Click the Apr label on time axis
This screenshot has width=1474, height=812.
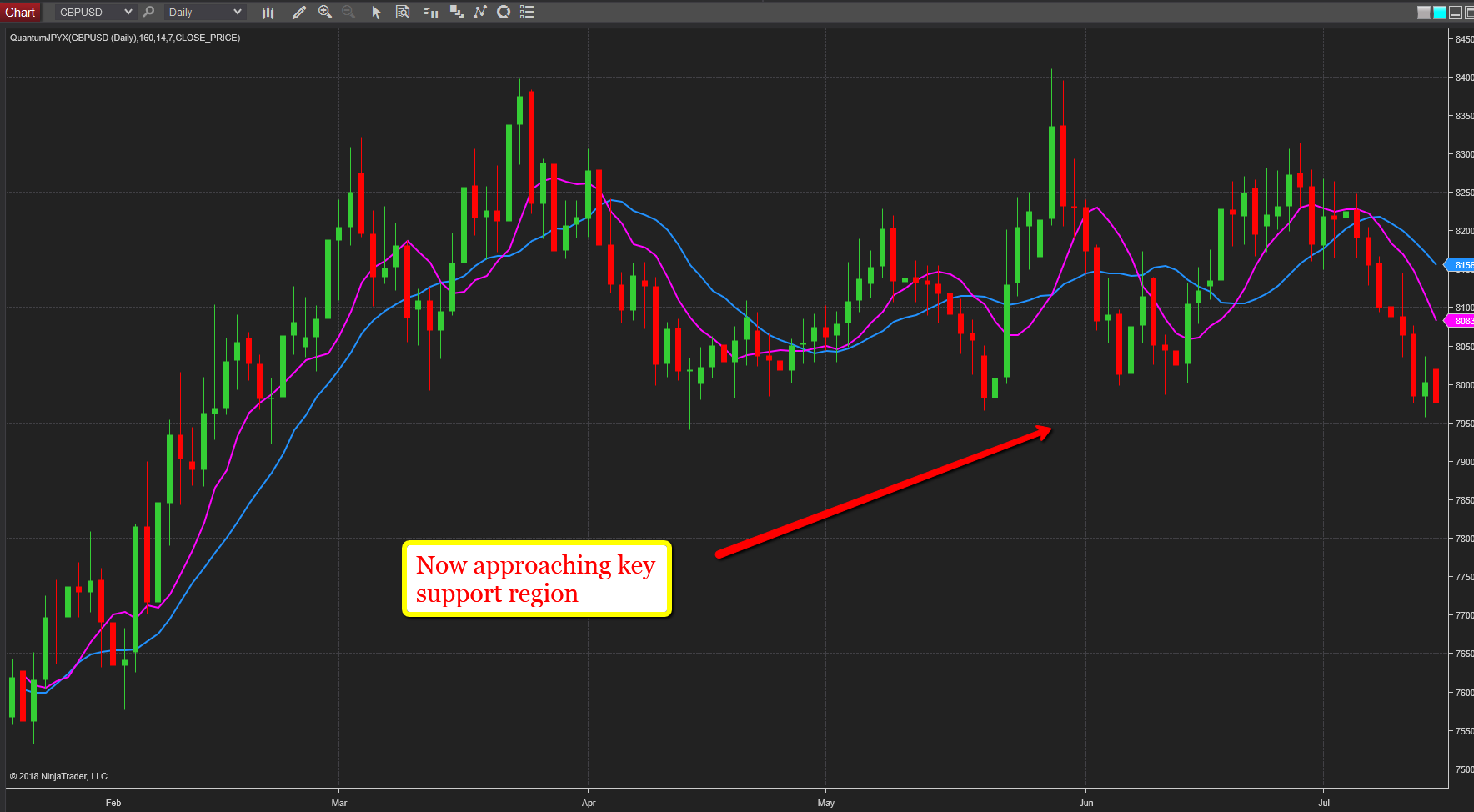pos(589,803)
